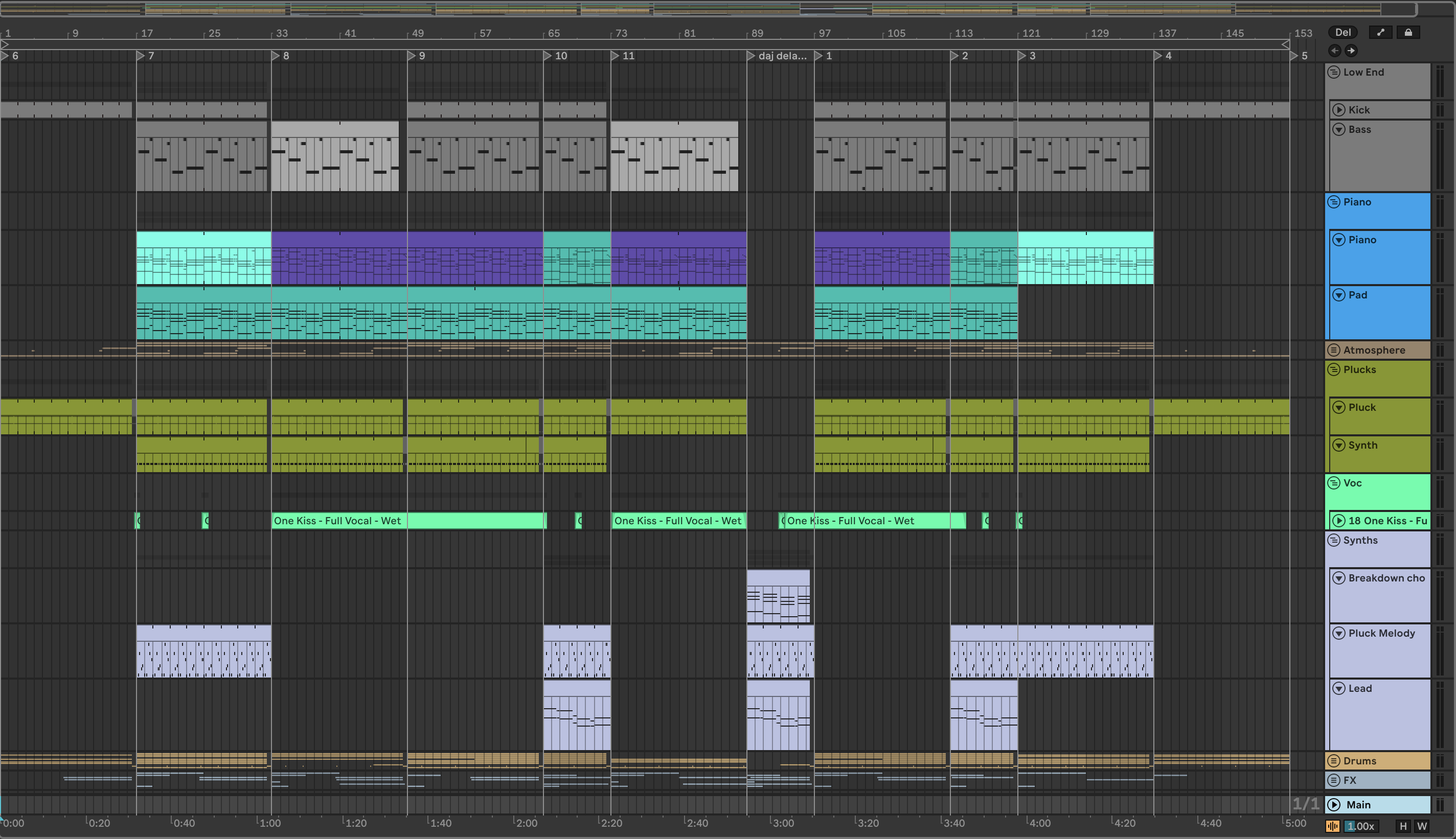Collapse the Atmosphere group track

pyautogui.click(x=1333, y=350)
